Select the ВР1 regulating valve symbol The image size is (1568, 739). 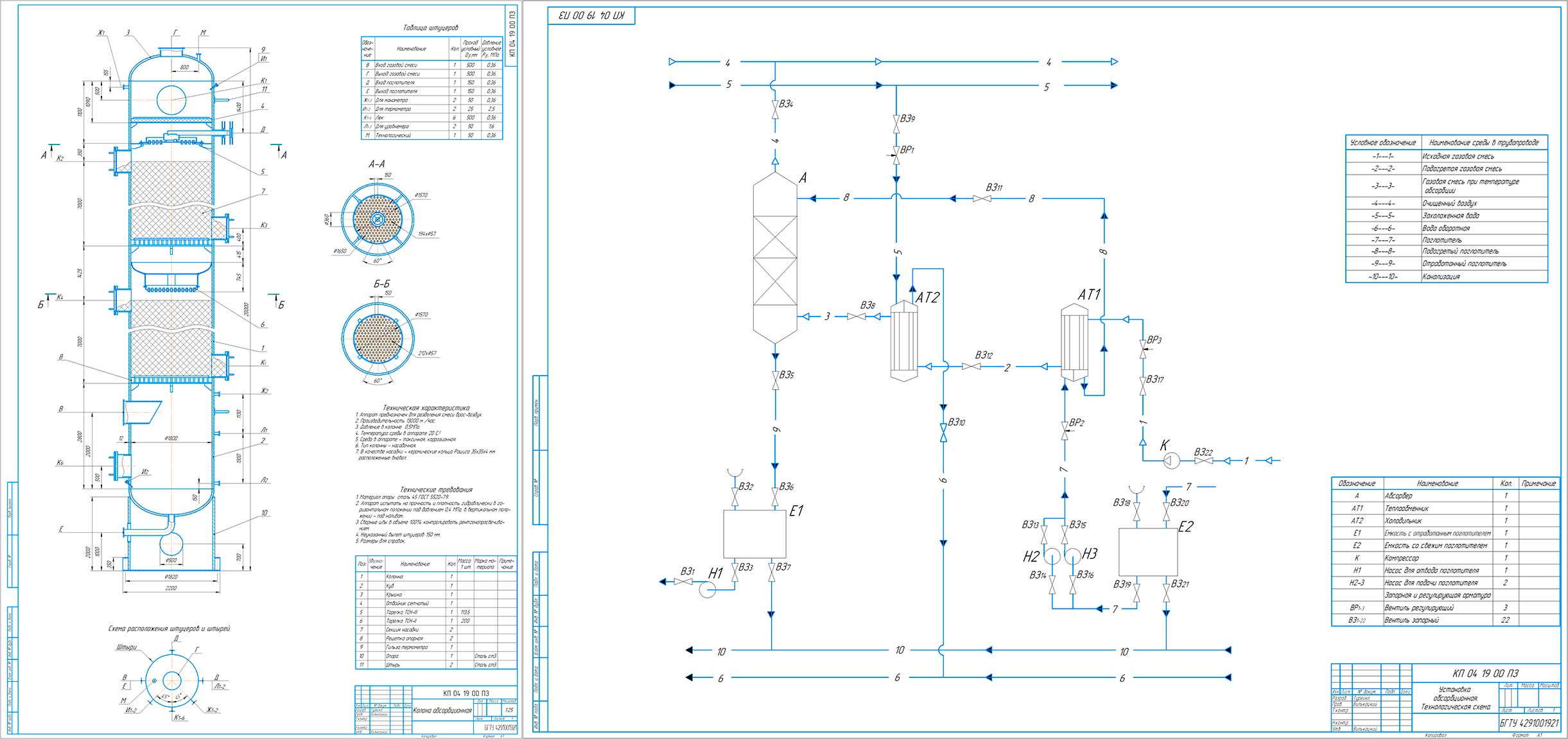tap(896, 155)
